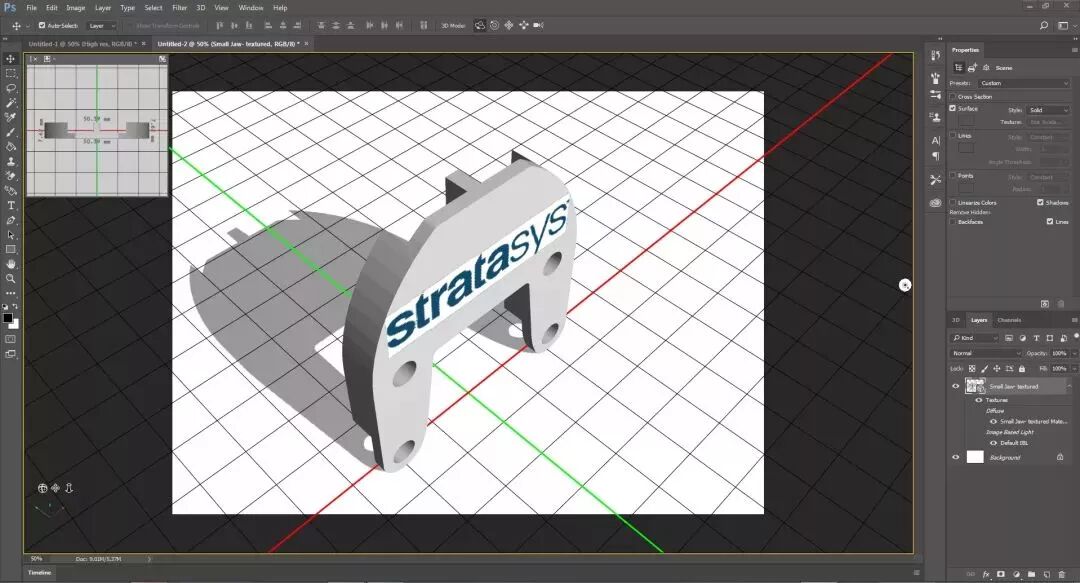Click the 50% zoom level field

pos(37,559)
